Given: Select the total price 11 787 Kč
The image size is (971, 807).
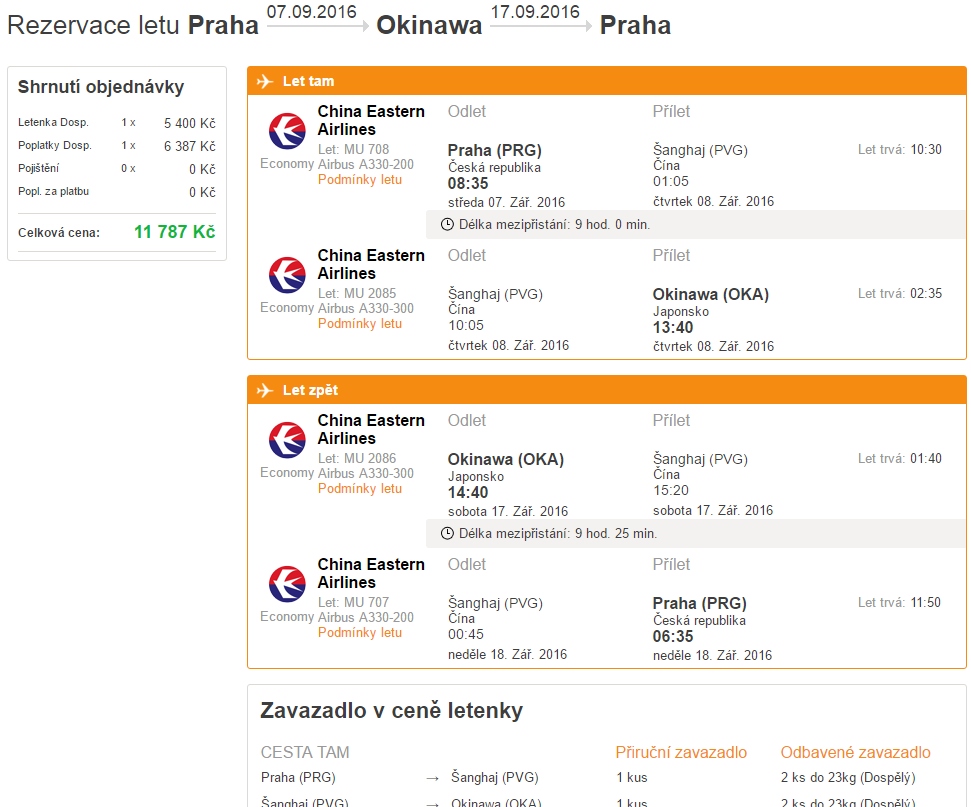Looking at the screenshot, I should click(175, 232).
